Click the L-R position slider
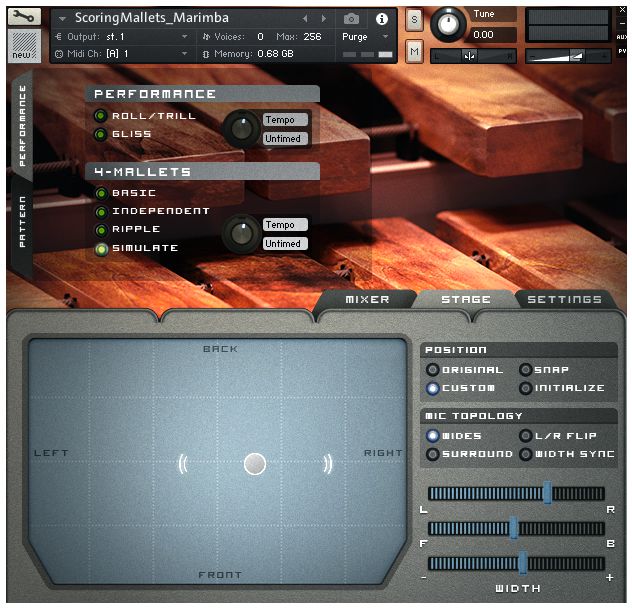 [x=516, y=493]
